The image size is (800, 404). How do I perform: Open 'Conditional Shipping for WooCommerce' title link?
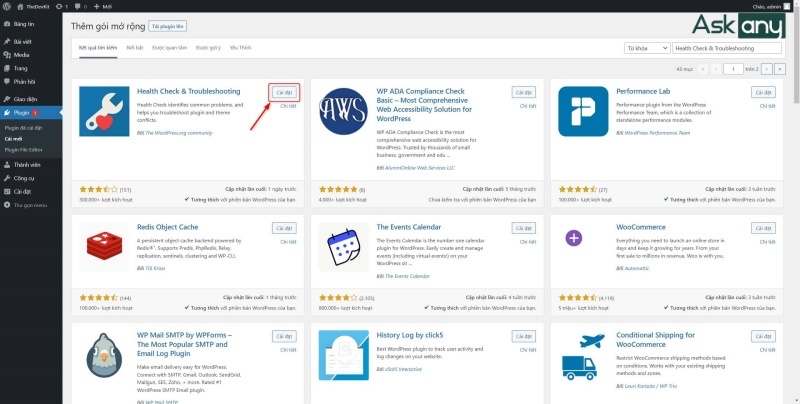click(656, 340)
